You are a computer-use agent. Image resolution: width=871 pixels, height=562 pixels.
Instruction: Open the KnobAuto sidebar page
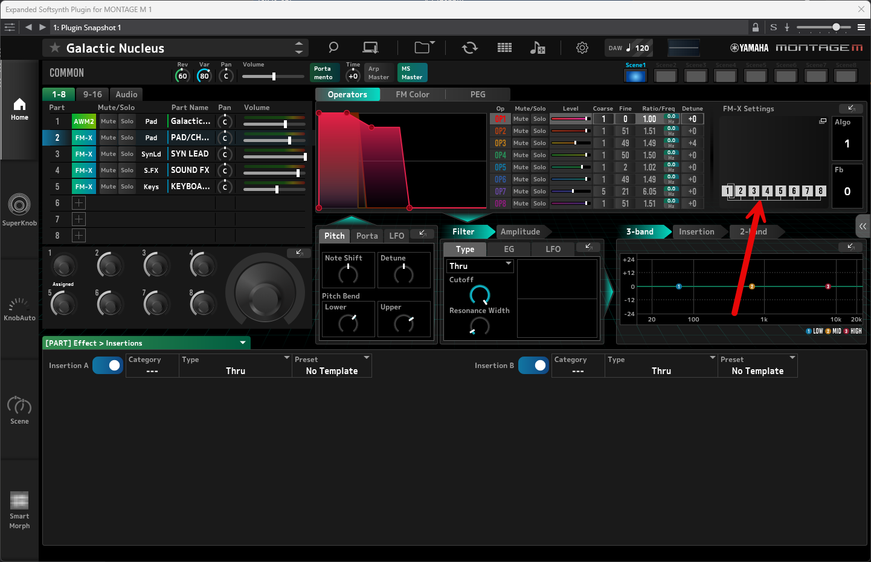[x=19, y=307]
